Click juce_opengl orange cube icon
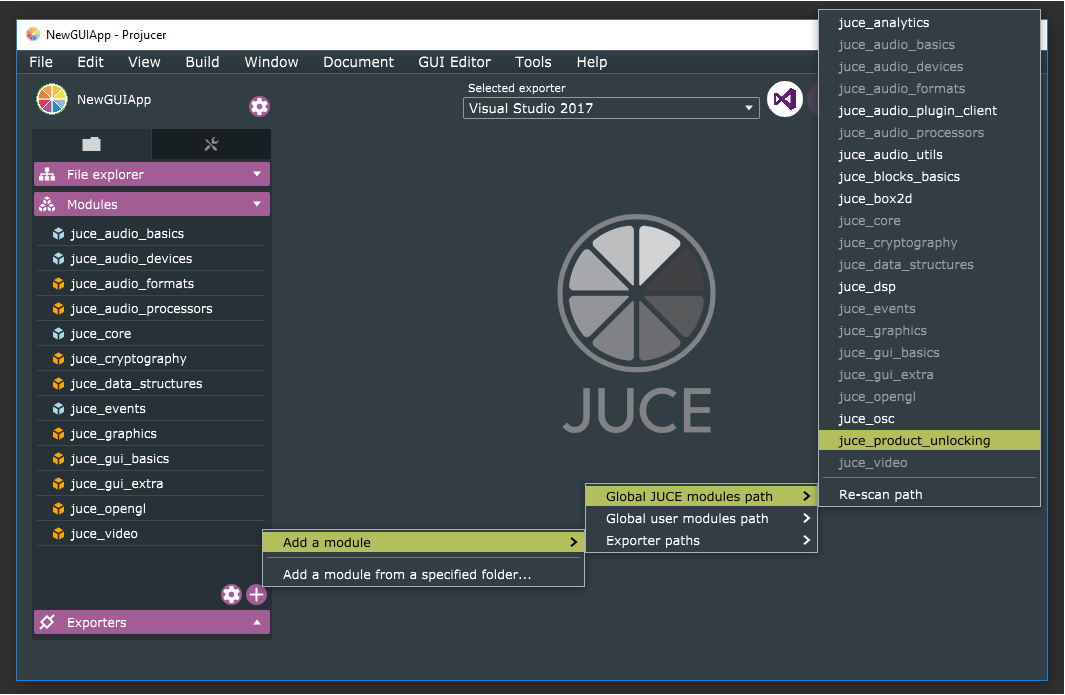The width and height of the screenshot is (1065, 695). coord(58,509)
